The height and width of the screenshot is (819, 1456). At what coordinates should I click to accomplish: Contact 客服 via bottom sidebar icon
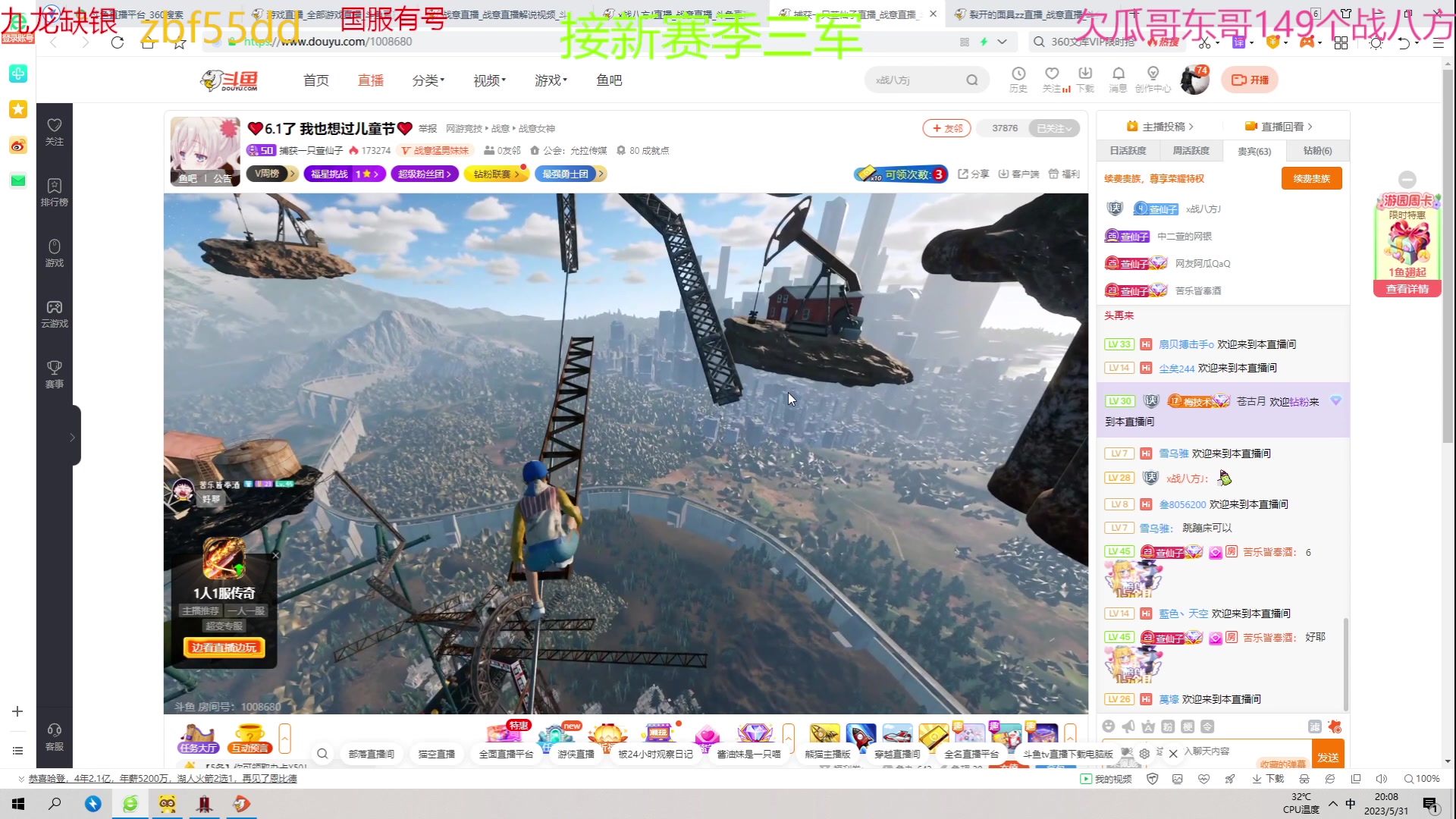tap(54, 736)
